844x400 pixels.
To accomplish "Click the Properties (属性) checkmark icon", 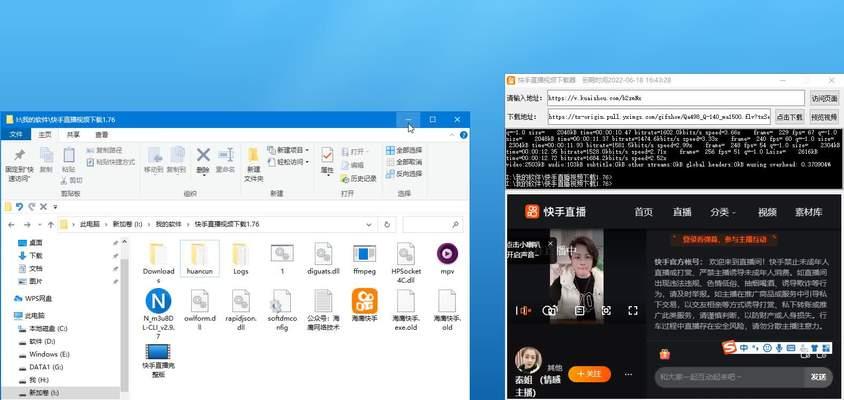I will click(x=327, y=155).
